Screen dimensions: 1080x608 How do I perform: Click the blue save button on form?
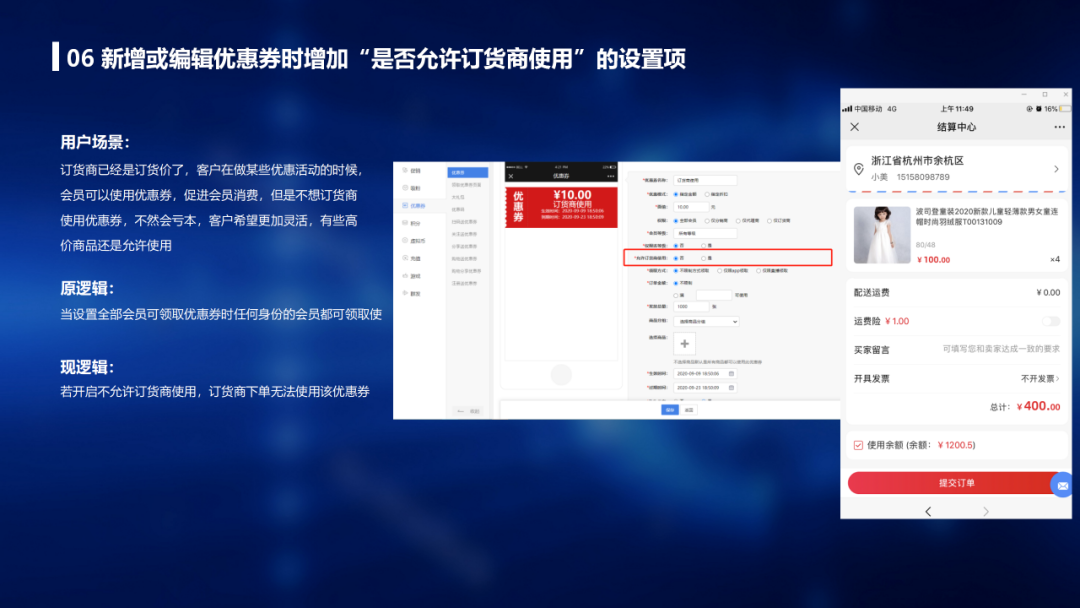point(669,409)
